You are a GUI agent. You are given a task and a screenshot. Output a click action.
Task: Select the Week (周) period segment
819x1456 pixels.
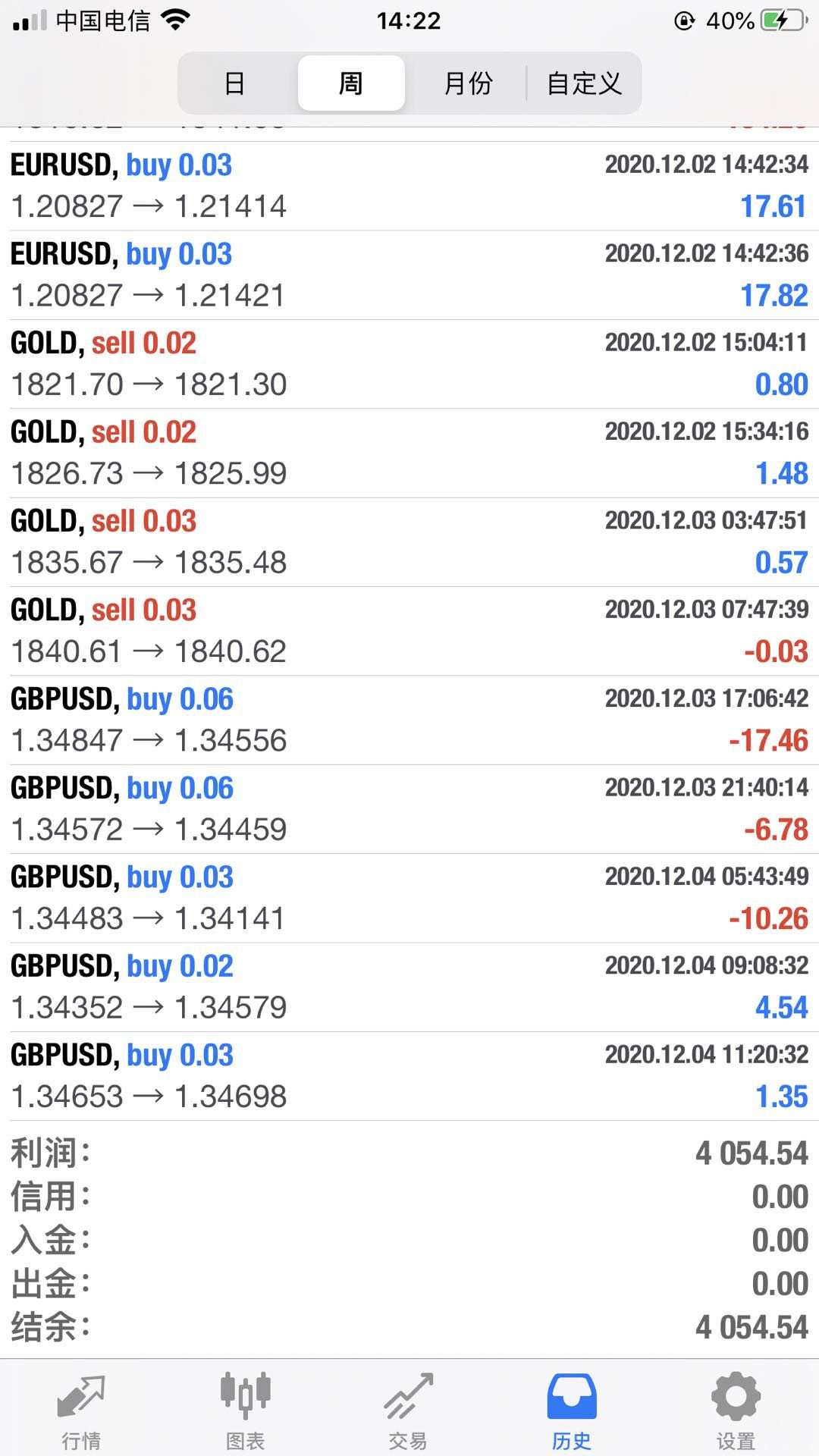coord(351,83)
